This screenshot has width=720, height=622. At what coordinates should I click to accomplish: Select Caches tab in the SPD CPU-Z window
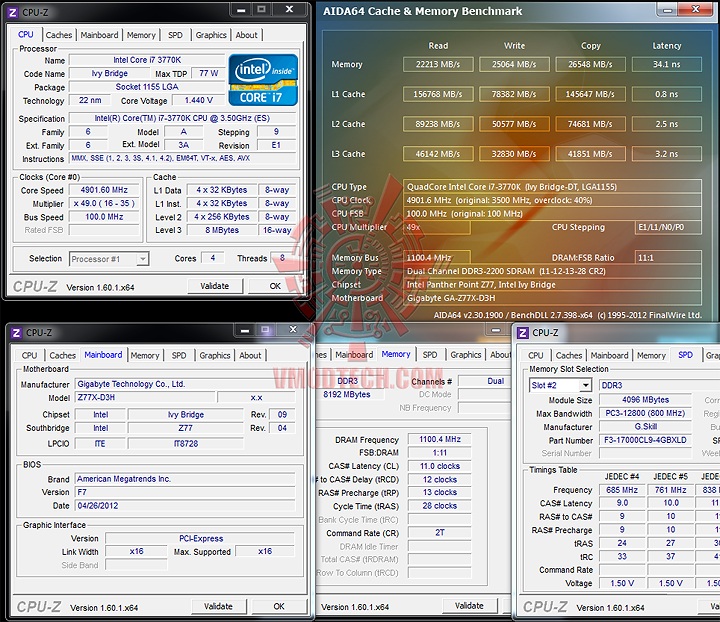569,355
